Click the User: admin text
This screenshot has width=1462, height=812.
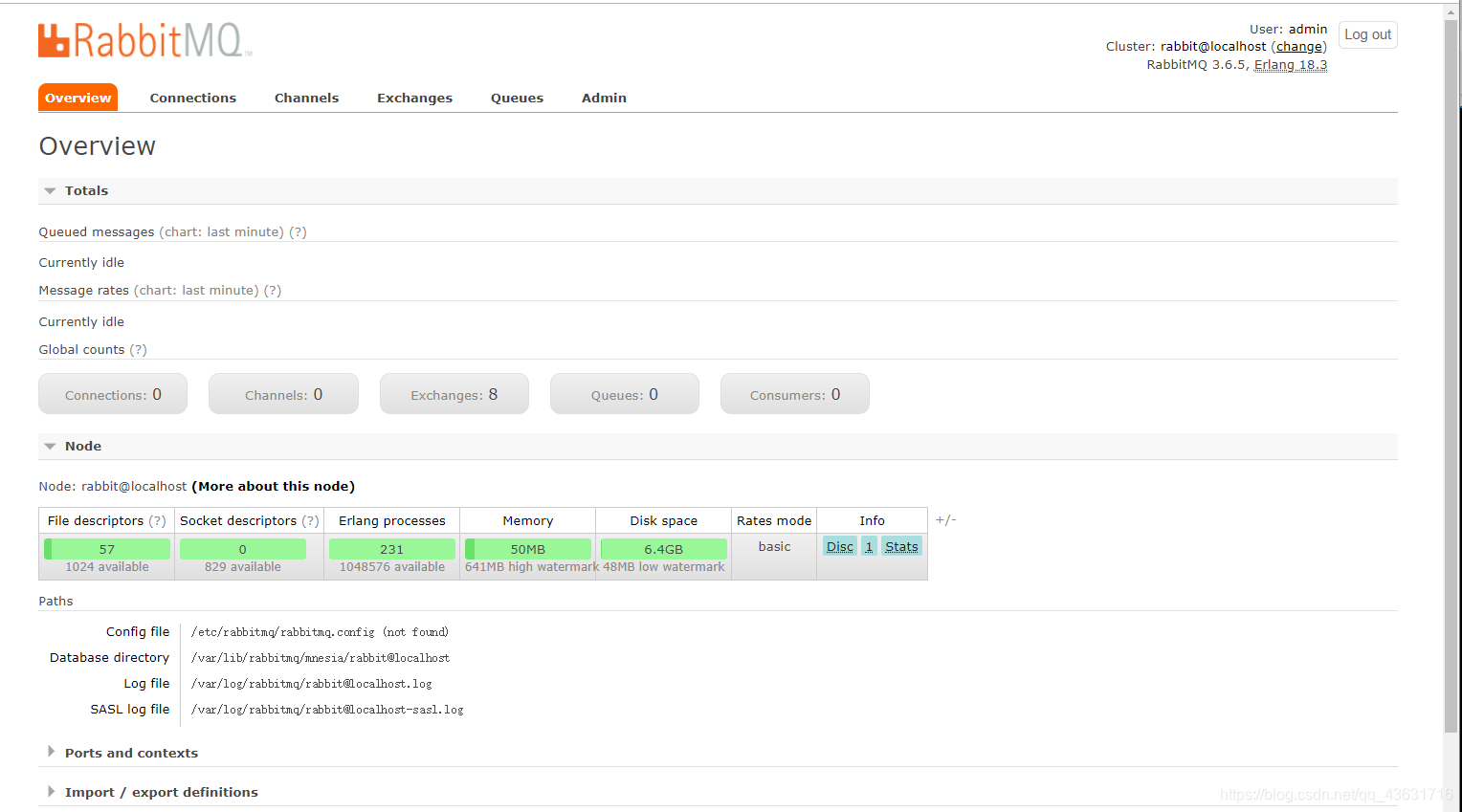click(1288, 29)
